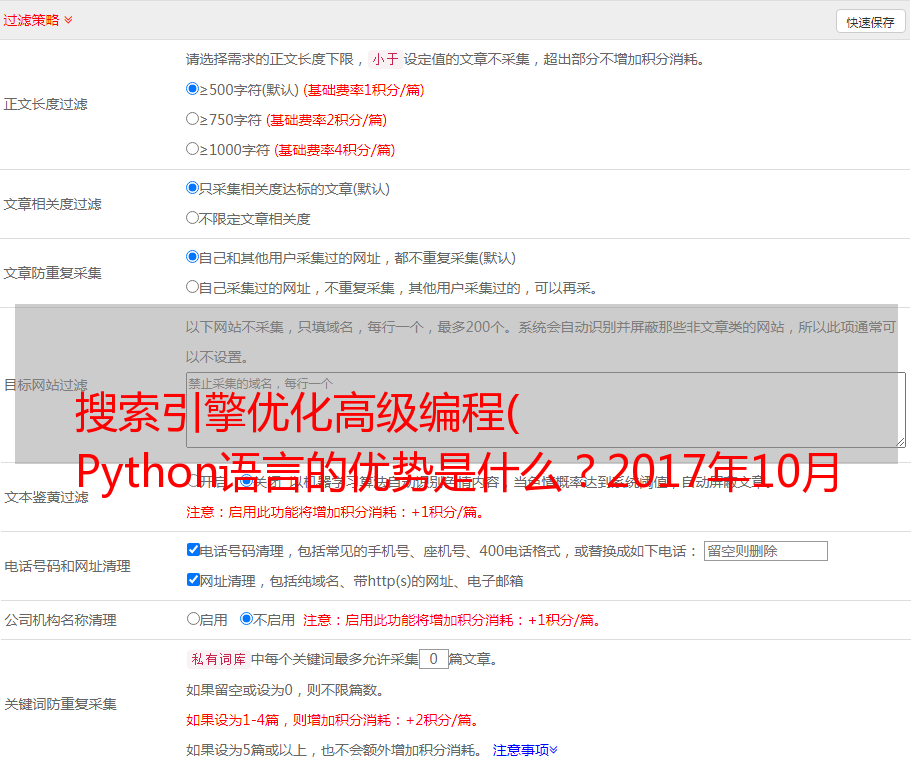Screen dimensions: 912x768
Task: Select 启用 for 公司机构名称清理
Action: 193,619
